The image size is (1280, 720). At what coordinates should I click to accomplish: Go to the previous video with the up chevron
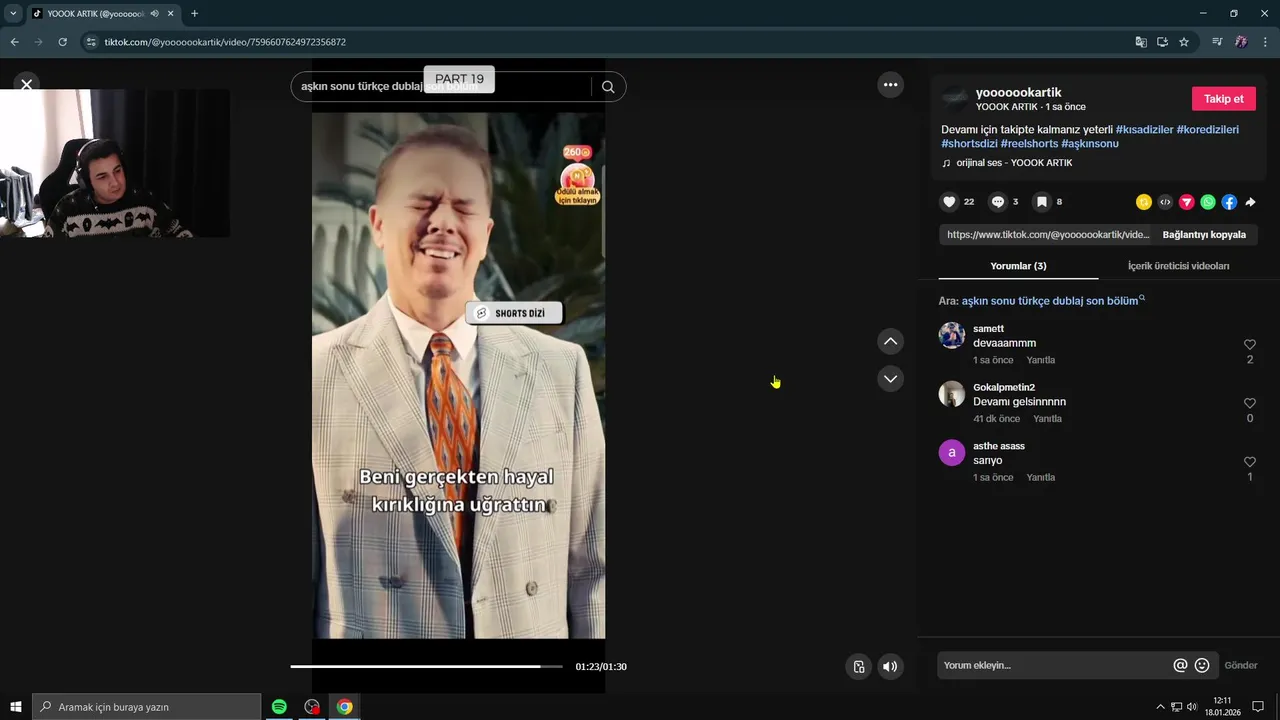point(890,342)
